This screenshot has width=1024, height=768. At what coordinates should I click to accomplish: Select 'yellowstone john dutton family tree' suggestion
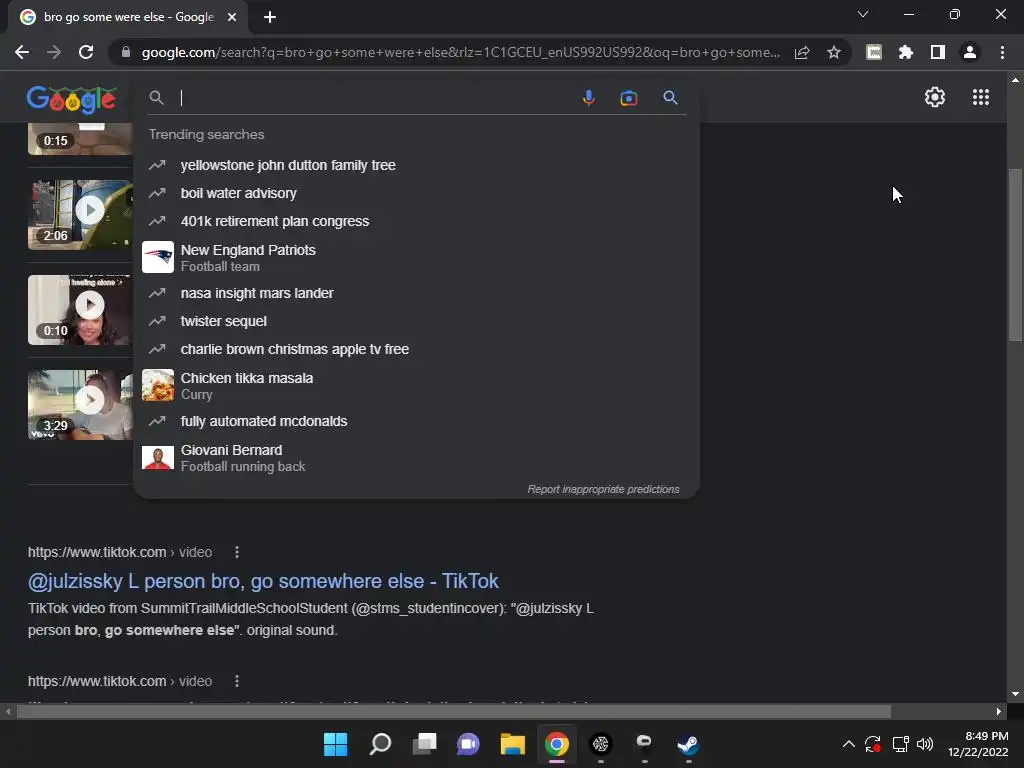click(417, 165)
